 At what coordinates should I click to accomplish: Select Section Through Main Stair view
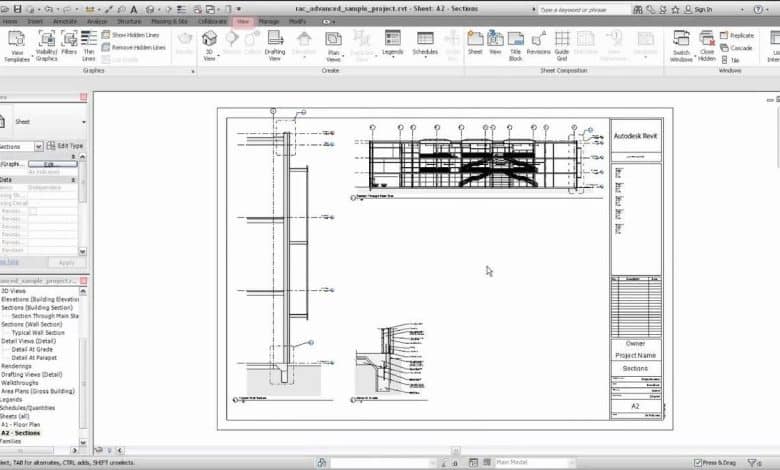click(x=45, y=316)
